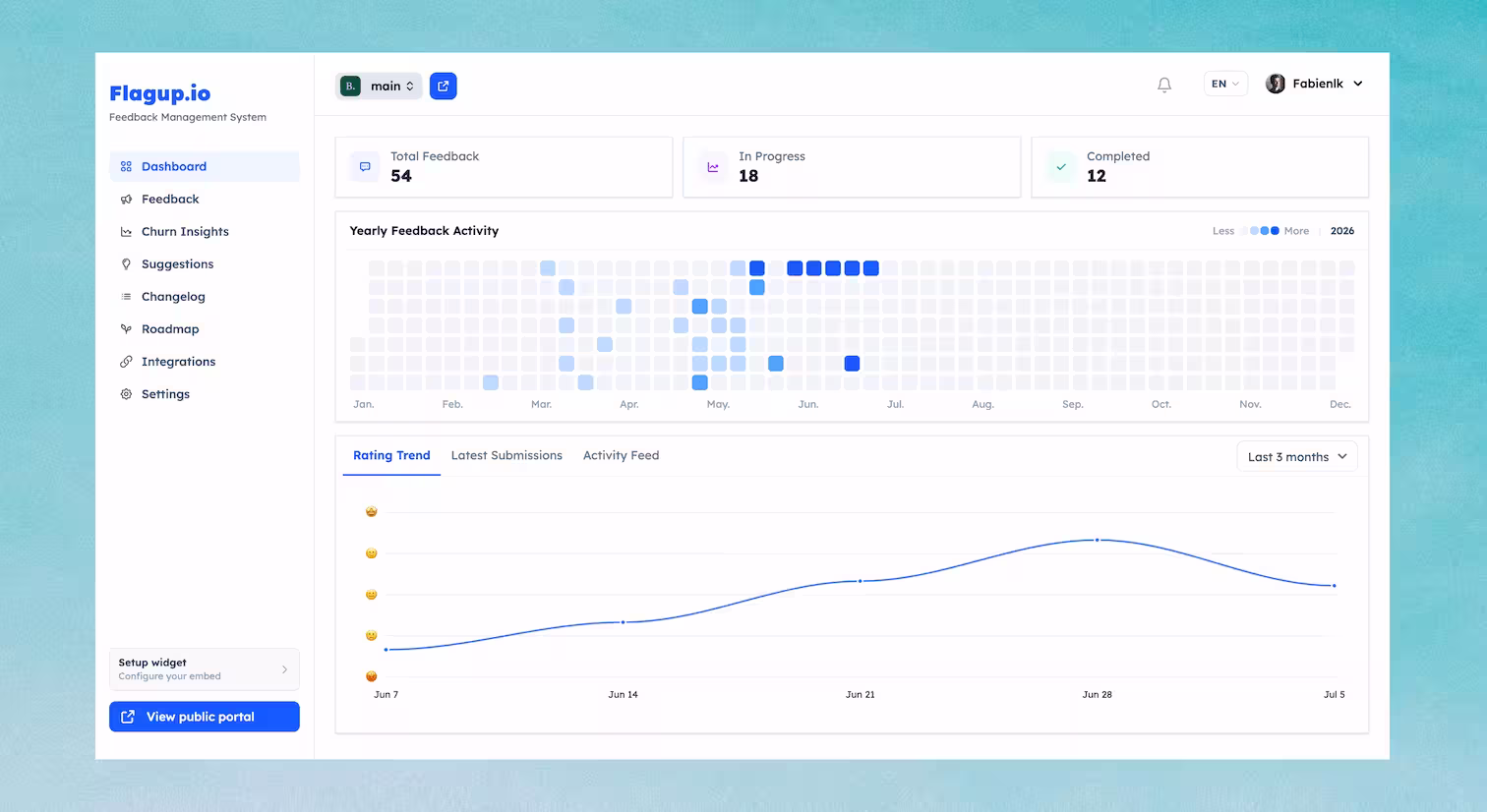Expand the main project switcher
Image resolution: width=1487 pixels, height=812 pixels.
[379, 87]
